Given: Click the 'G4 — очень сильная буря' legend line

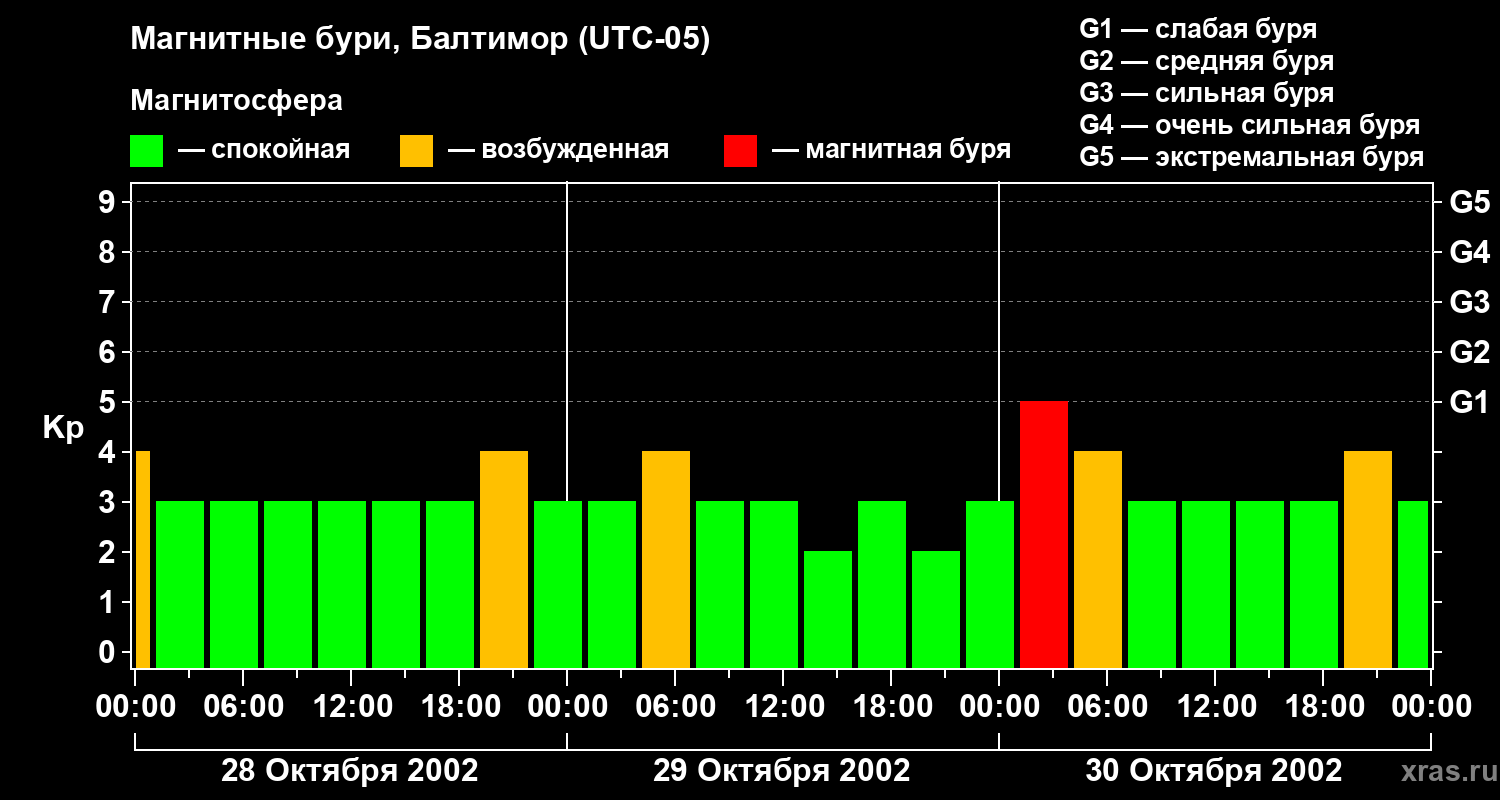Looking at the screenshot, I should point(1250,125).
